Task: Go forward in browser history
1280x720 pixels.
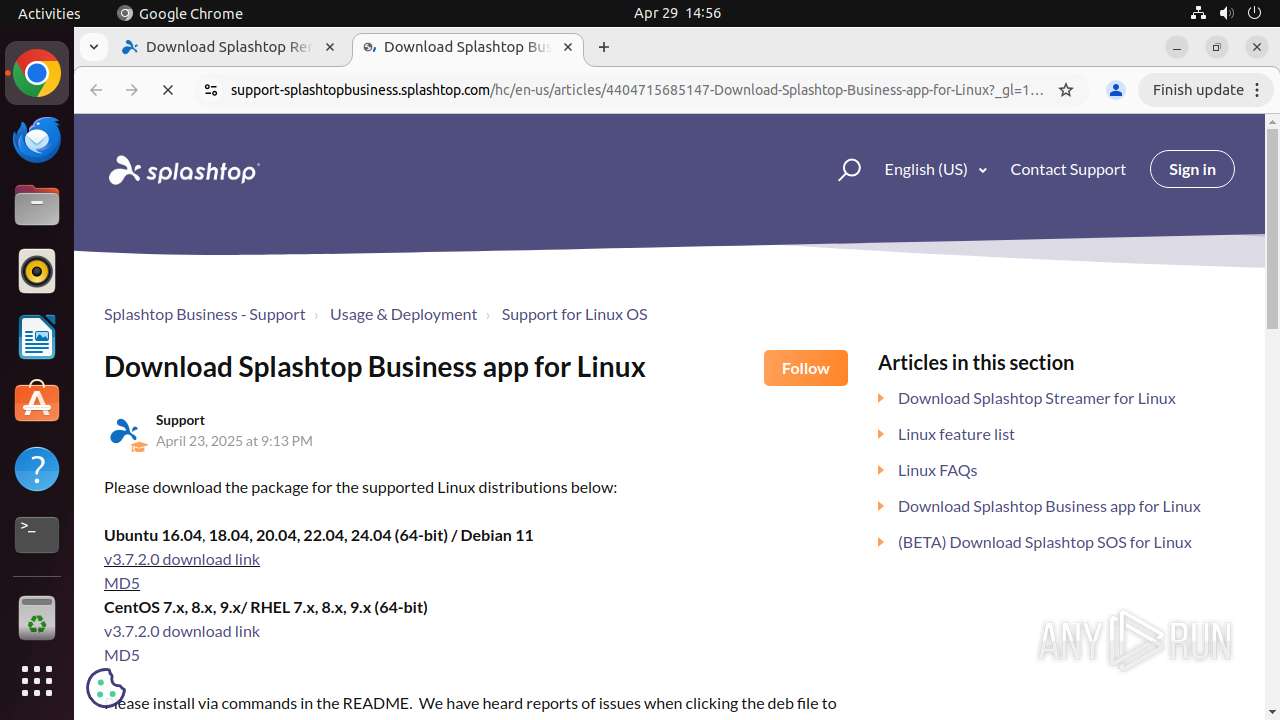Action: pyautogui.click(x=132, y=90)
